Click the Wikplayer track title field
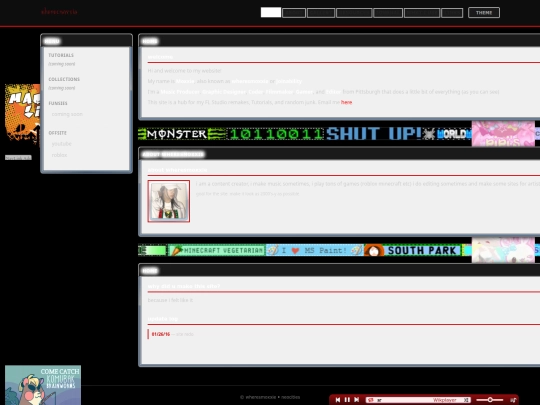540x405 pixels. click(418, 400)
